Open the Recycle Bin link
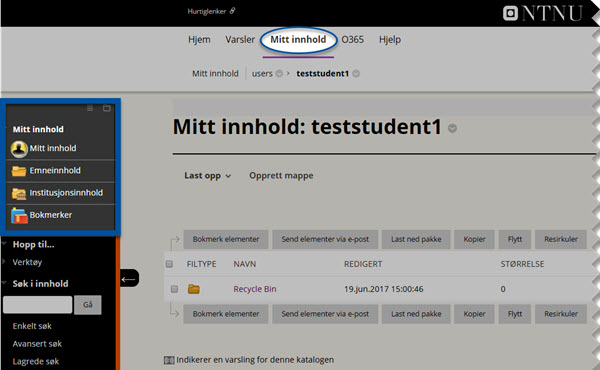 coord(255,289)
